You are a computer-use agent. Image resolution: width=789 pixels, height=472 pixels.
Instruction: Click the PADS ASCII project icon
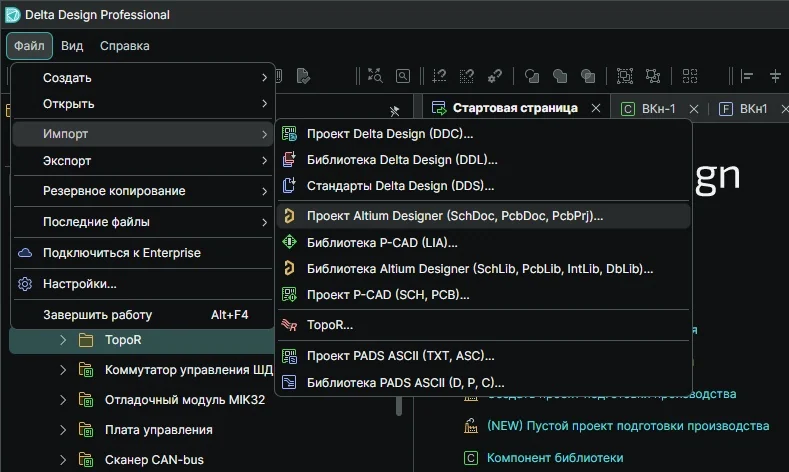pyautogui.click(x=289, y=356)
